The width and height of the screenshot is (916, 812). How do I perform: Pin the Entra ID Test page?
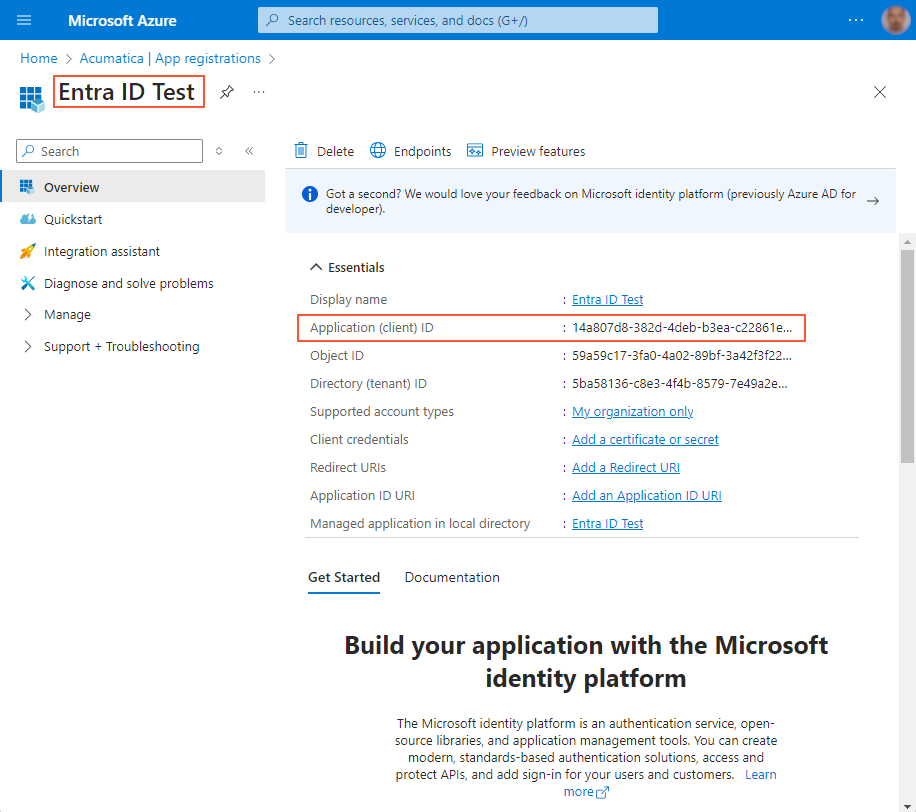click(227, 92)
